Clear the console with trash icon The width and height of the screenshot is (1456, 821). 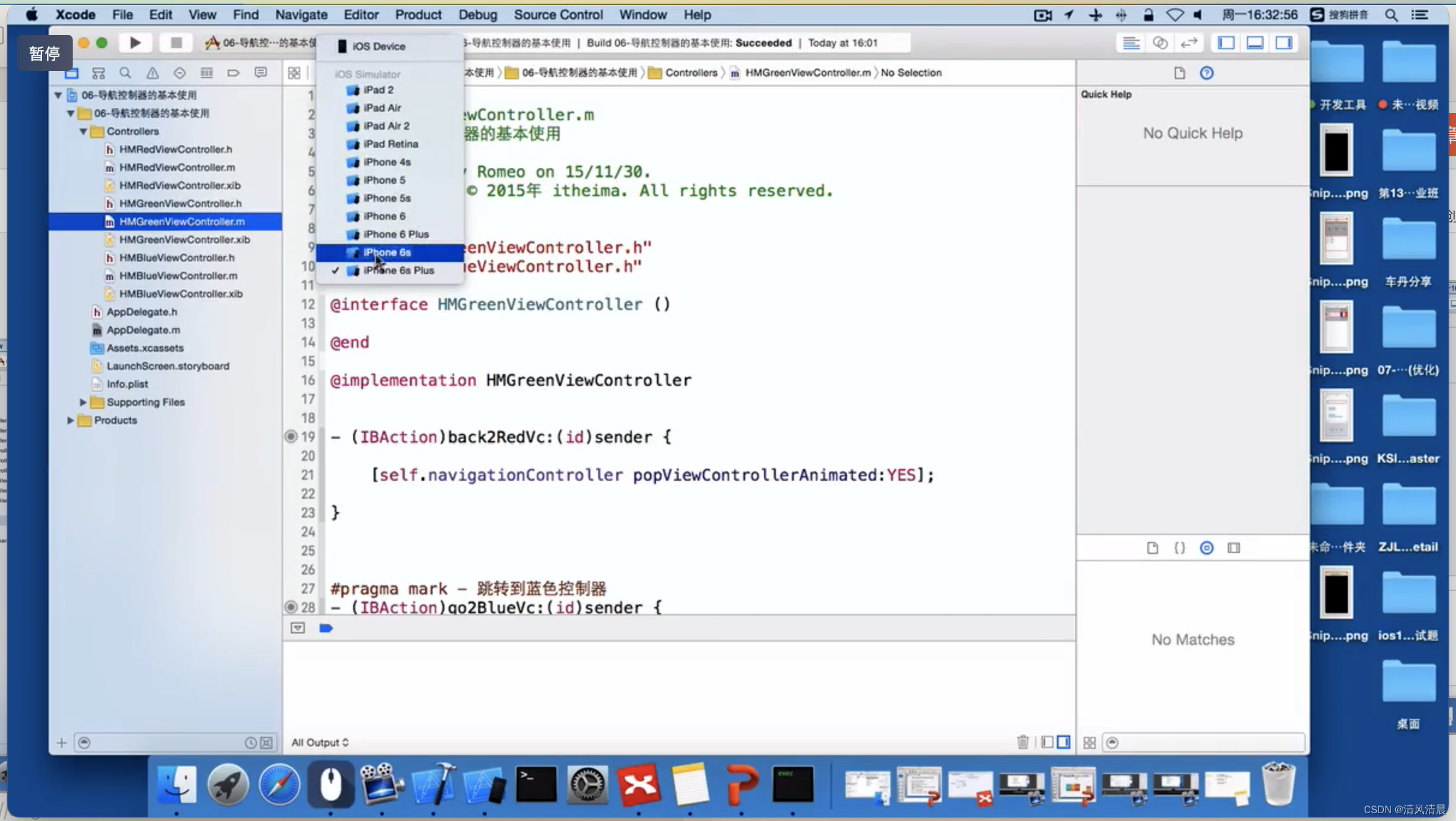coord(1023,742)
